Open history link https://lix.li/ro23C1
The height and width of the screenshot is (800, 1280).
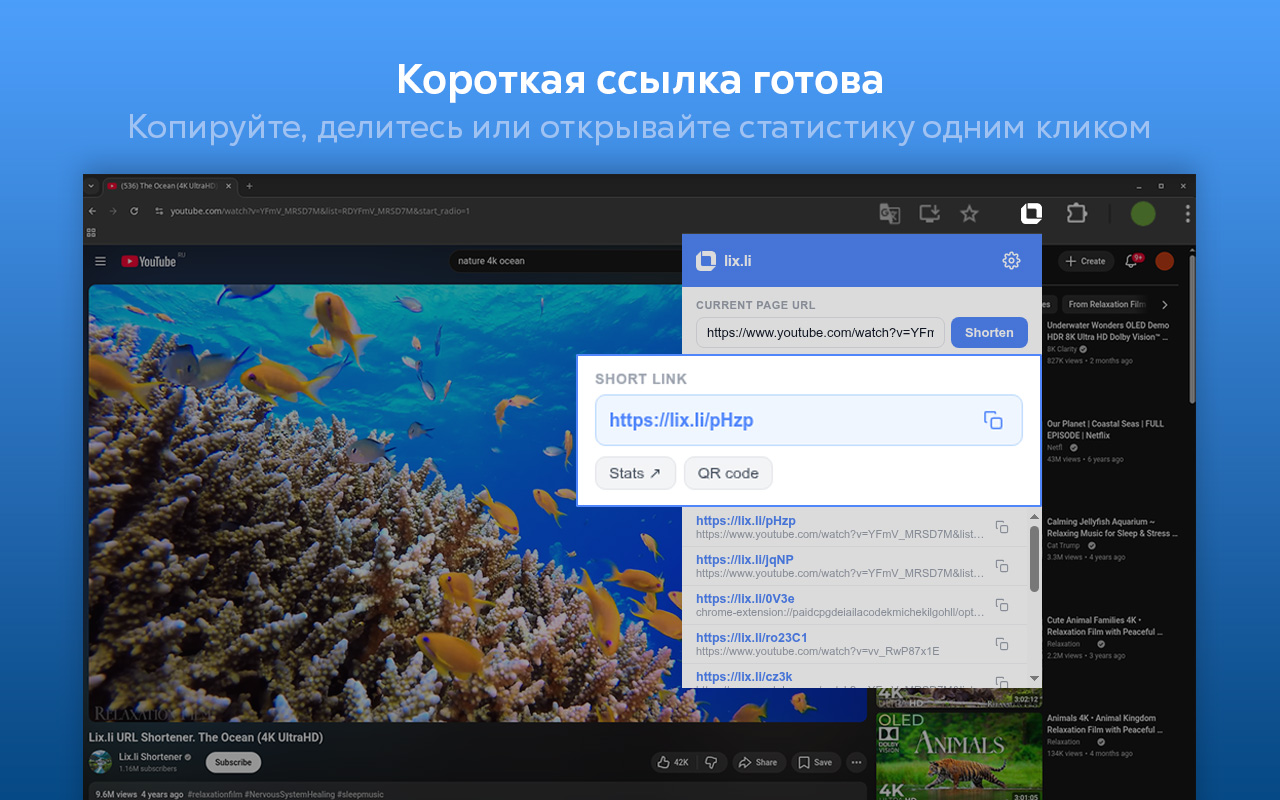coord(752,638)
